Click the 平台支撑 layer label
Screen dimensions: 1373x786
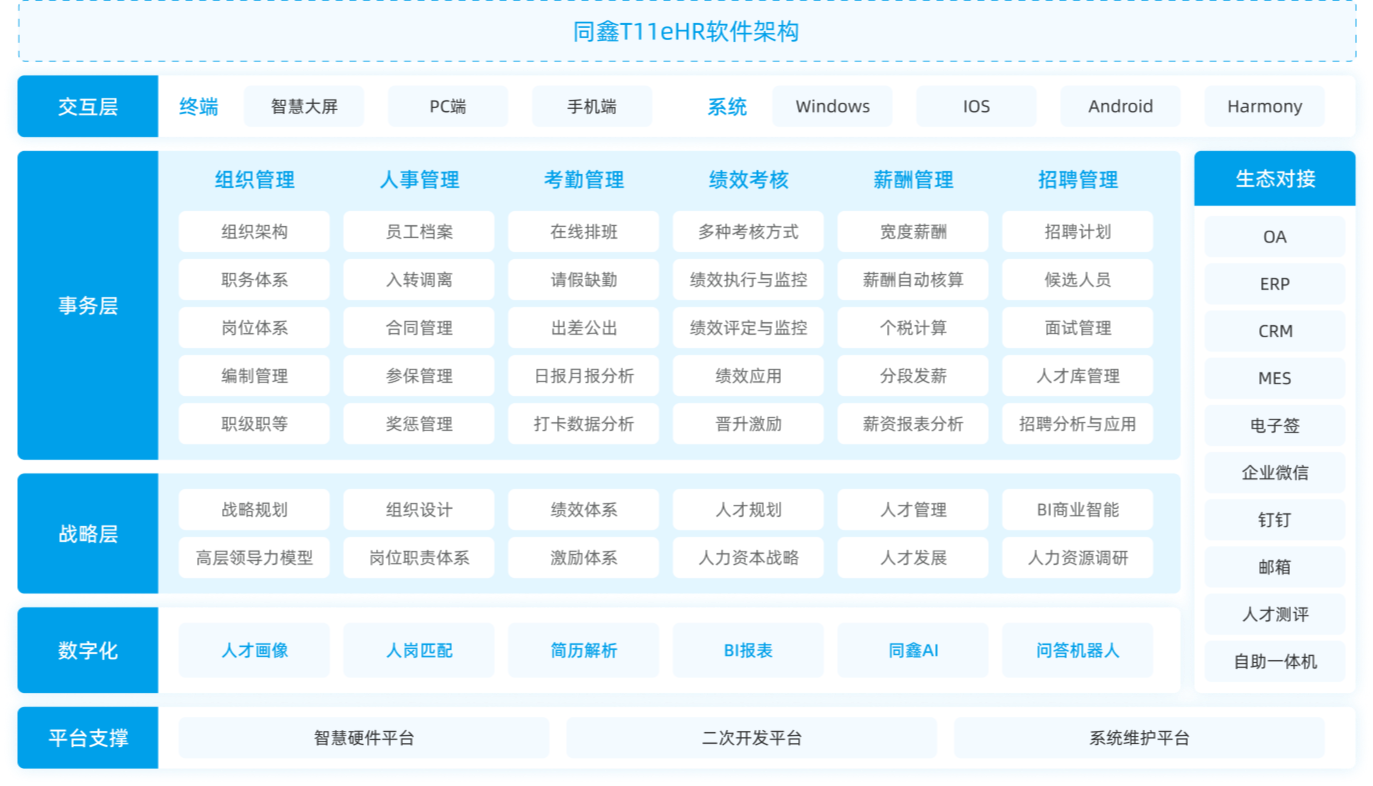point(88,738)
